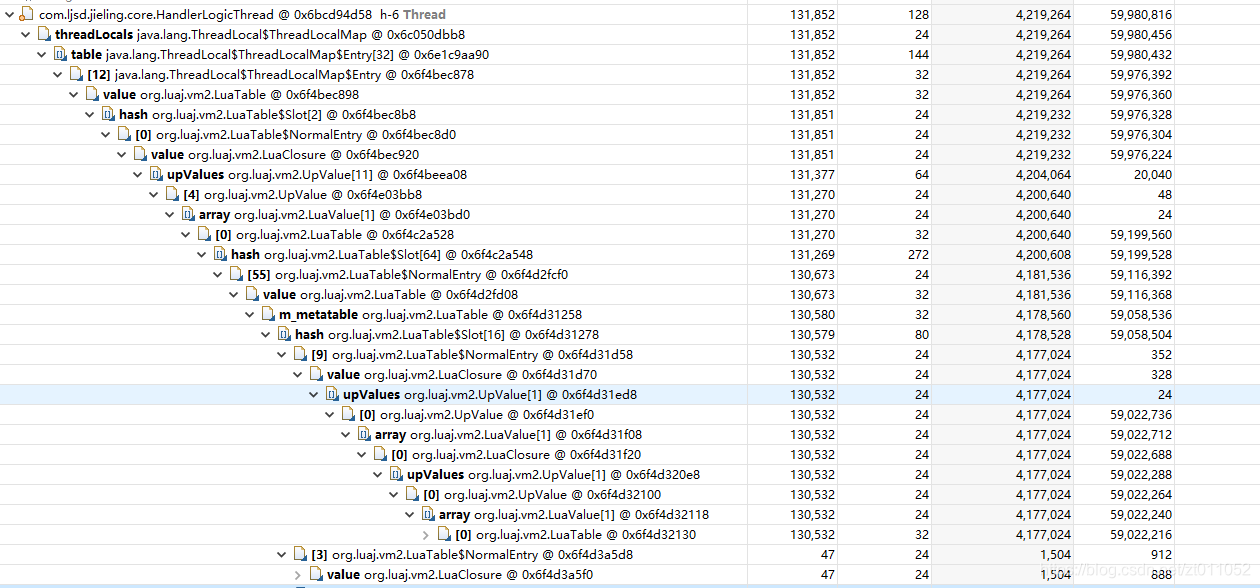Select hash Slot[16] @ 0x6f4d31278 row

pos(630,335)
